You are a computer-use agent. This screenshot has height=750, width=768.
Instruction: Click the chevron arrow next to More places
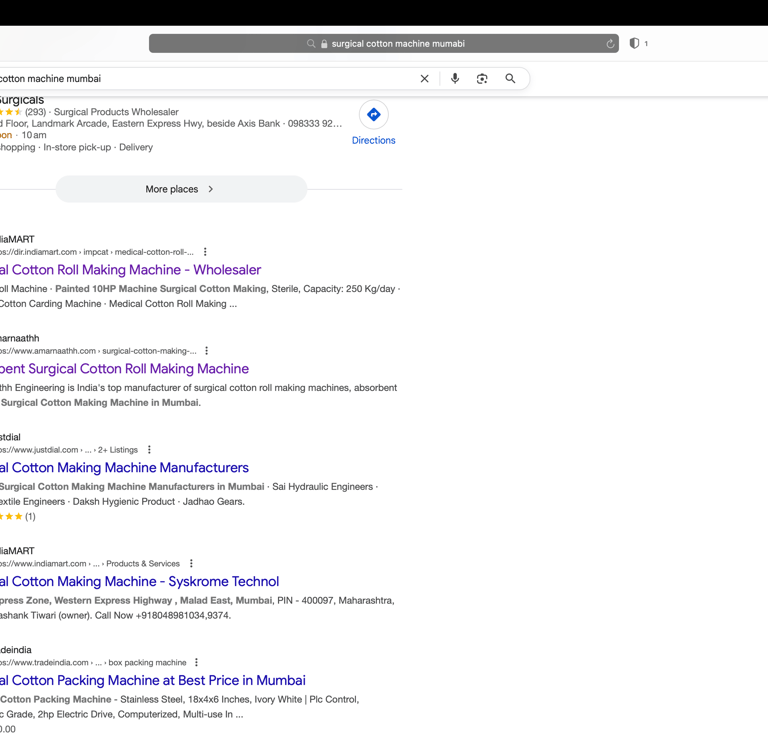(211, 189)
